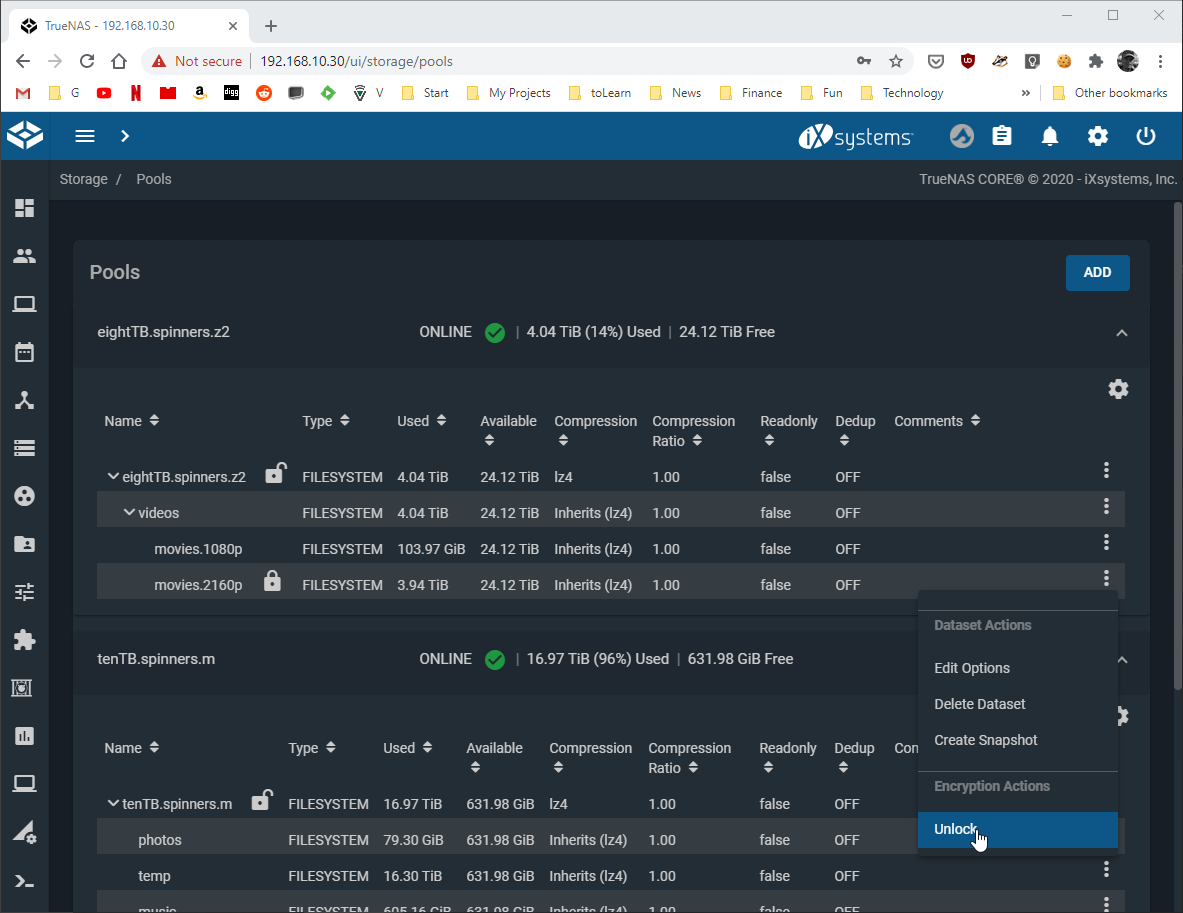The image size is (1183, 913).
Task: Open the alerts bell icon
Action: pyautogui.click(x=1049, y=136)
